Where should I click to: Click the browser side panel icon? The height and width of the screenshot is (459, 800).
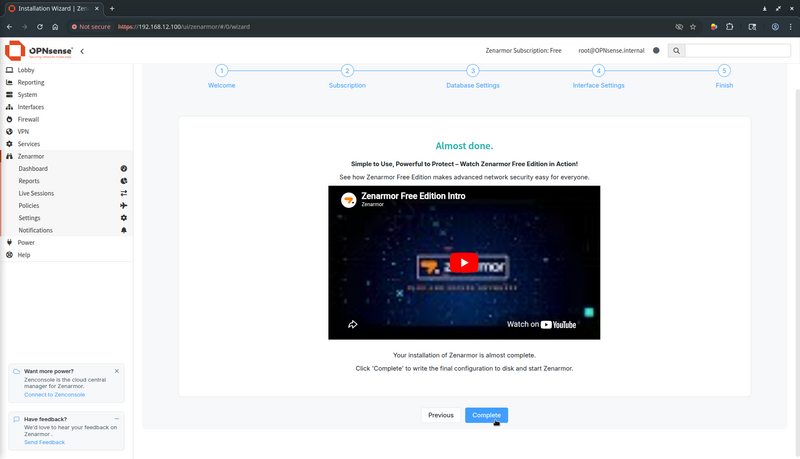click(752, 27)
